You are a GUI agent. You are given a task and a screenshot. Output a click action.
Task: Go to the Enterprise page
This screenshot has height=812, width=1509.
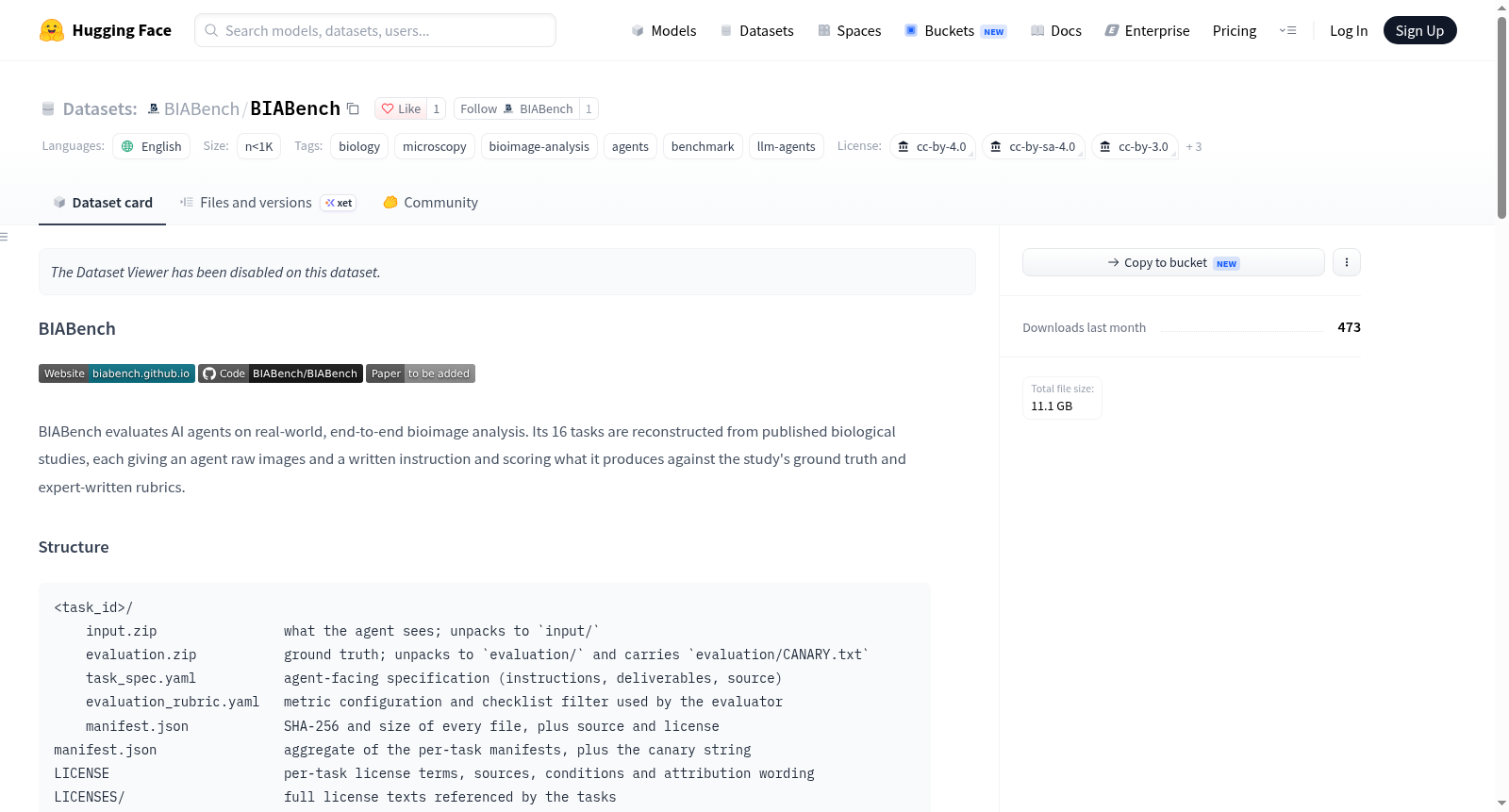point(1147,30)
